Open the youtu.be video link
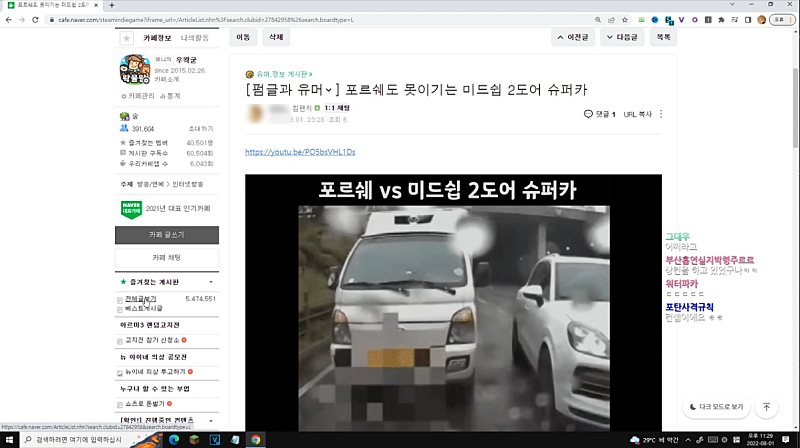800x448 pixels. 300,152
